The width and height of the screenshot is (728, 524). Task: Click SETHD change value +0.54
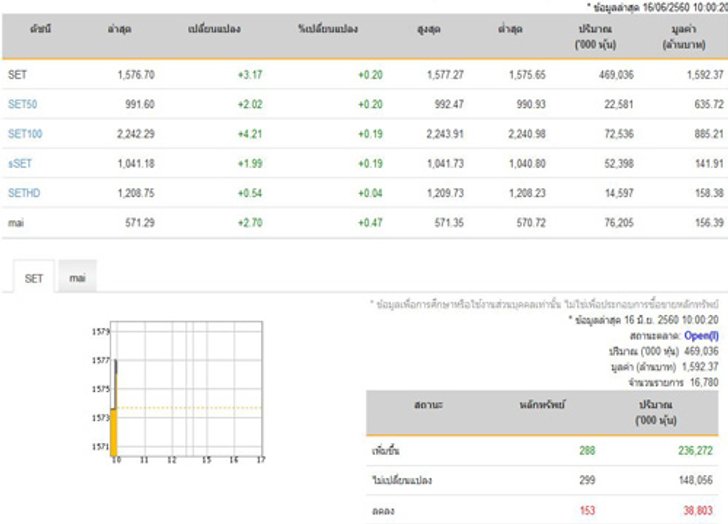tap(250, 193)
